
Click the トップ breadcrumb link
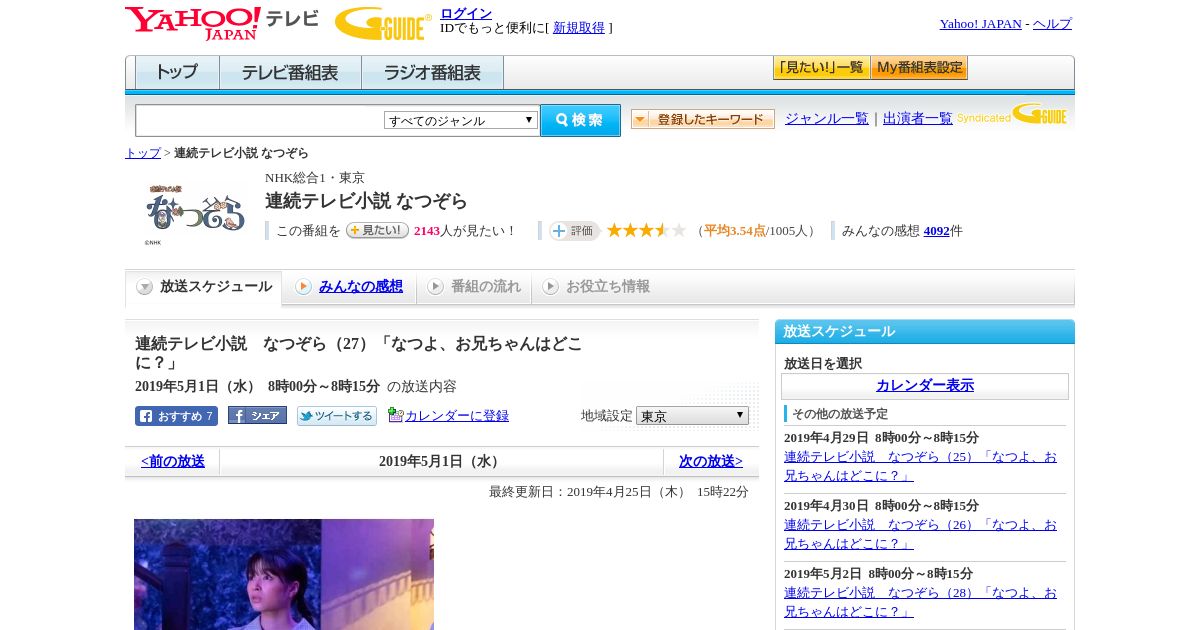143,153
